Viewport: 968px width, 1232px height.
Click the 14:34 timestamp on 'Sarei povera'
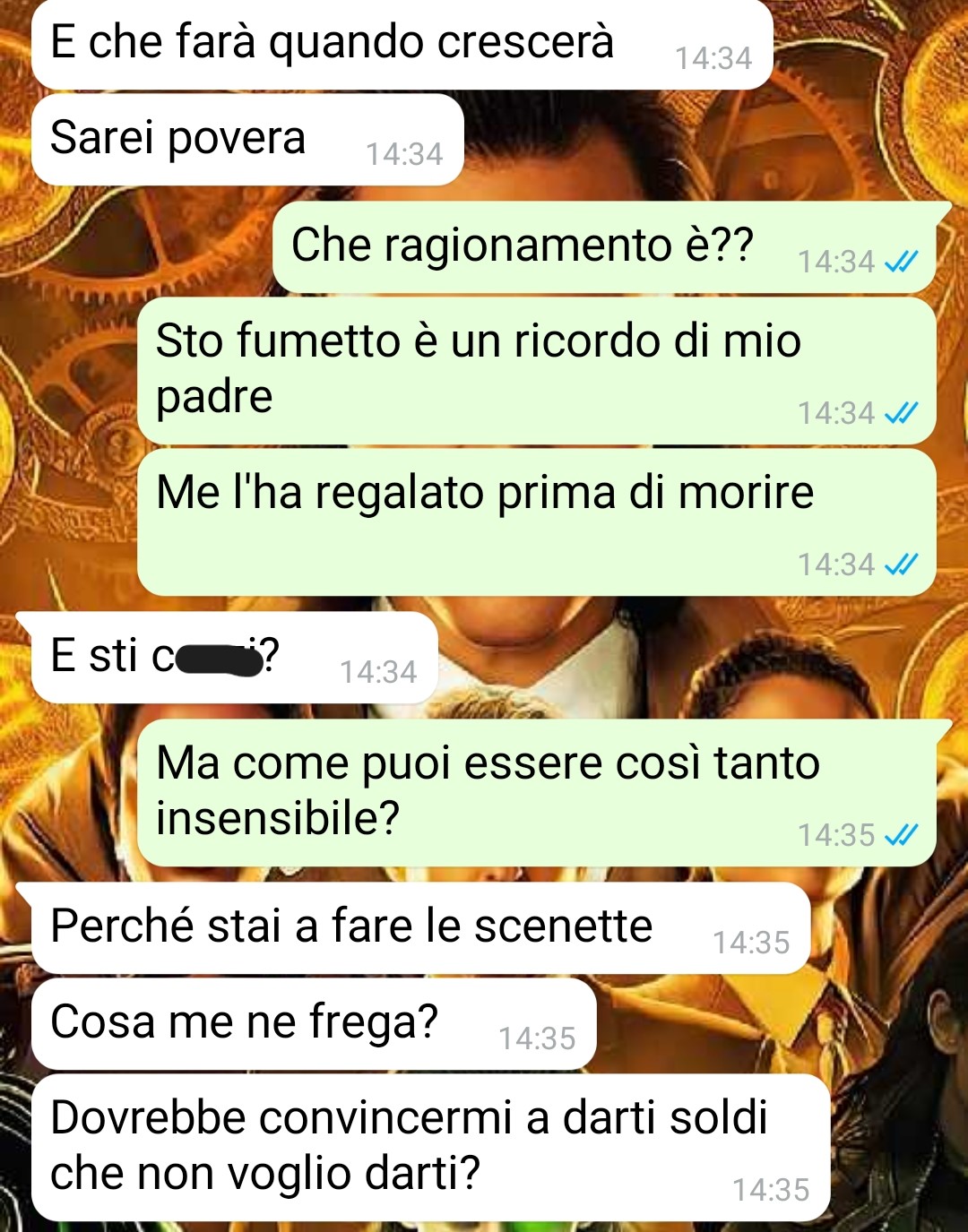404,154
